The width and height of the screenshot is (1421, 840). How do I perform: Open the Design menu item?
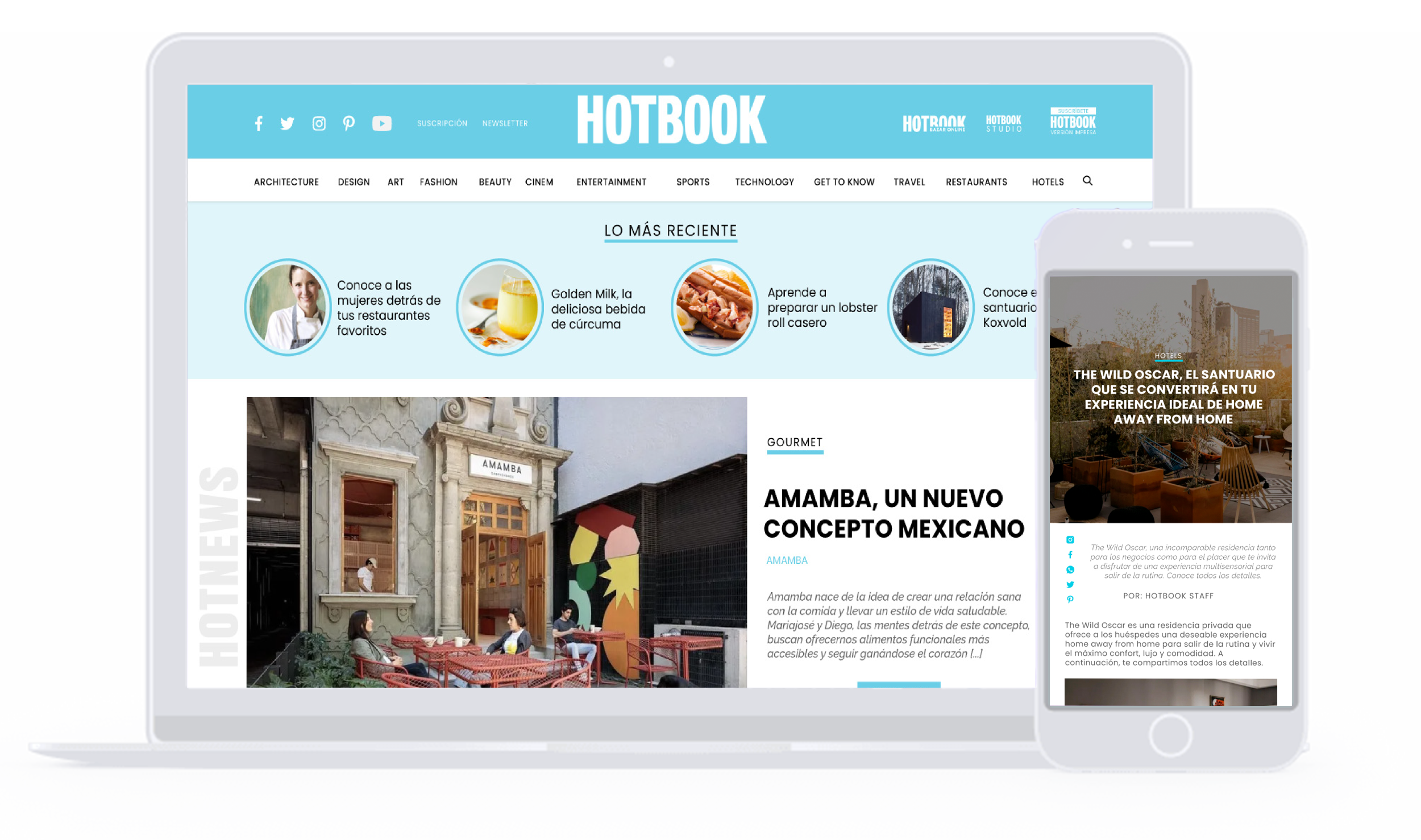[x=354, y=182]
